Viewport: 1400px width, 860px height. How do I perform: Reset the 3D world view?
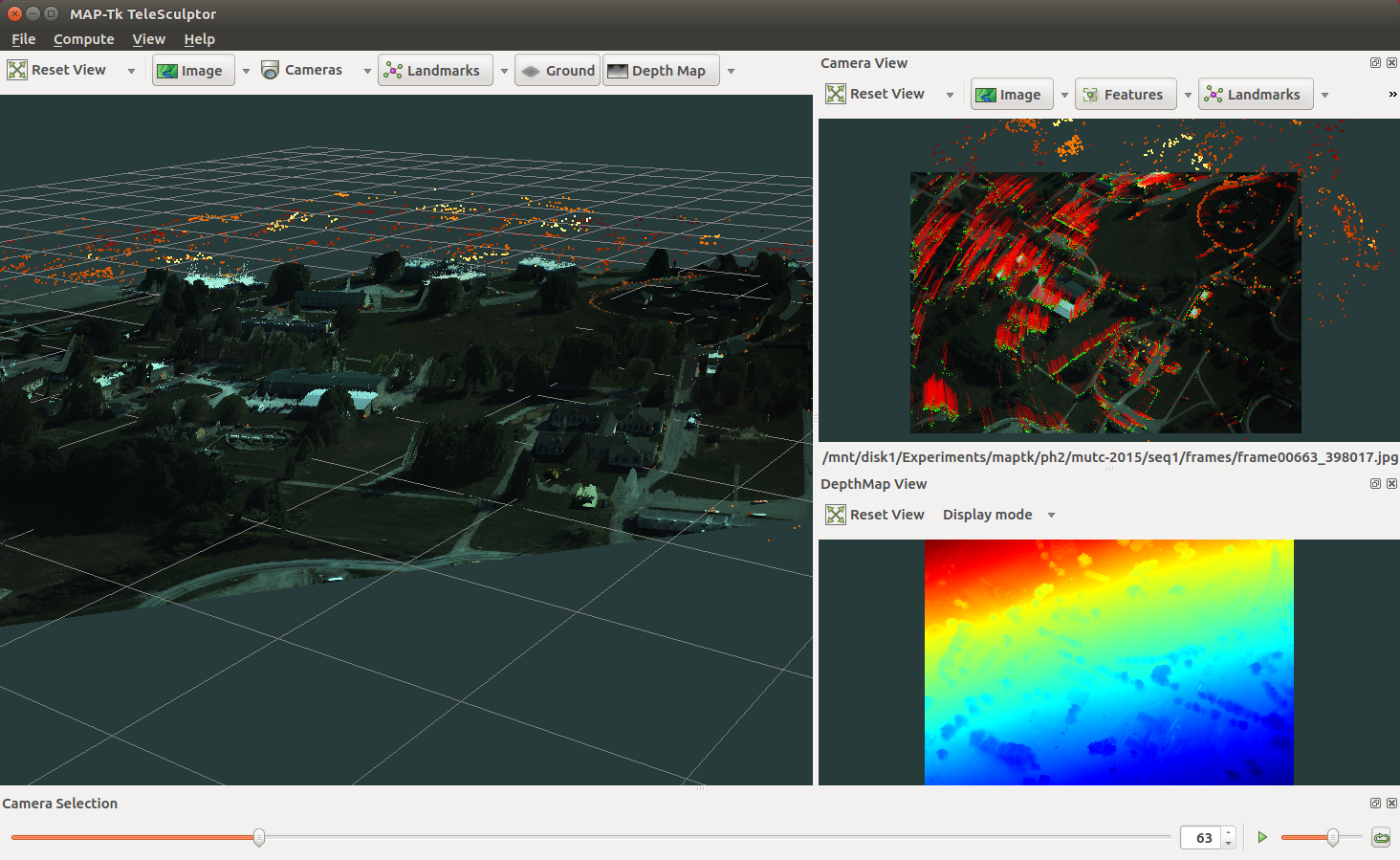coord(57,70)
